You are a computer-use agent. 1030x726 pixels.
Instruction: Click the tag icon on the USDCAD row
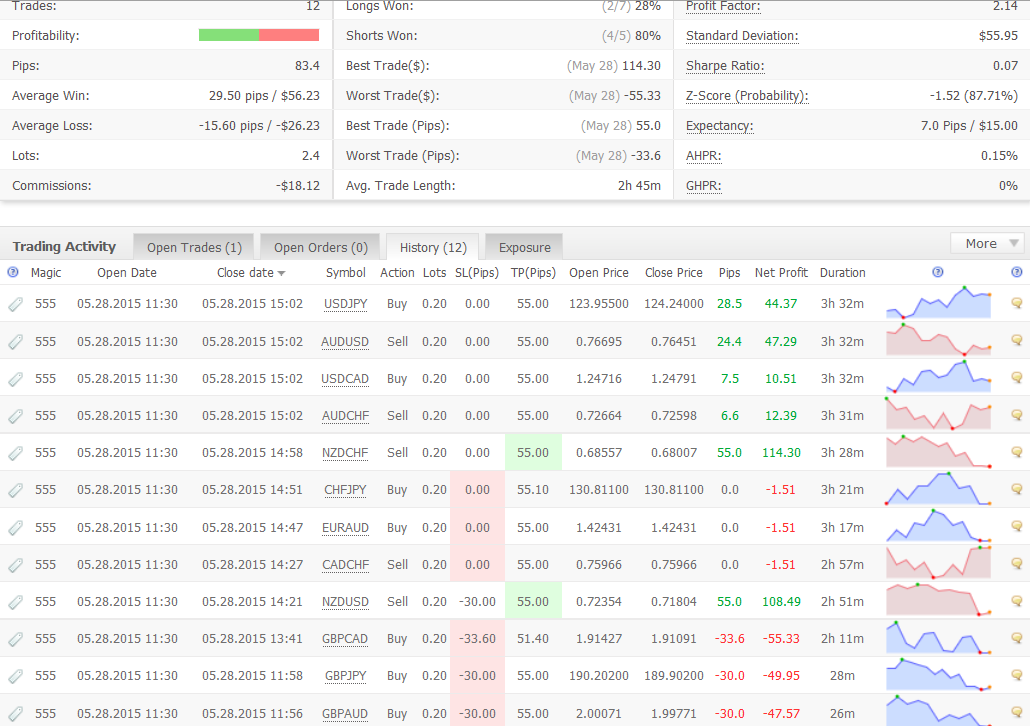[16, 378]
